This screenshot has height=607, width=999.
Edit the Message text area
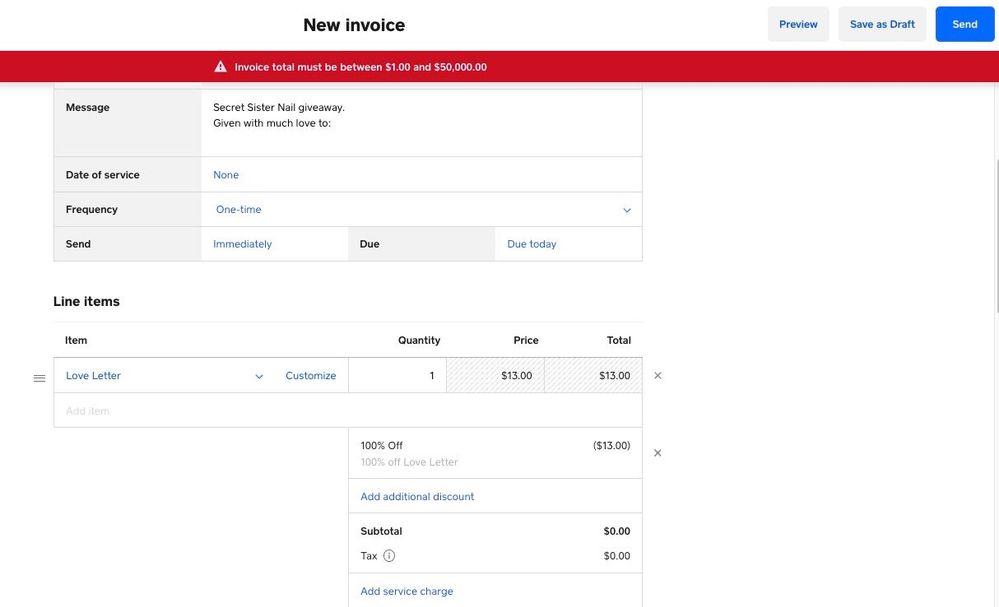(x=422, y=123)
